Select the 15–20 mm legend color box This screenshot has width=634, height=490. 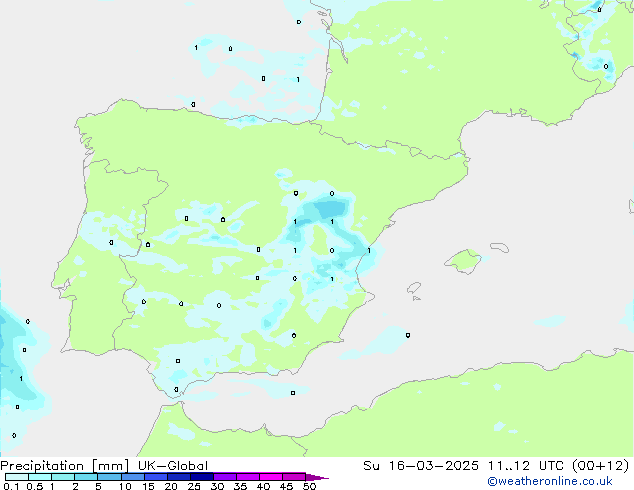coord(155,477)
